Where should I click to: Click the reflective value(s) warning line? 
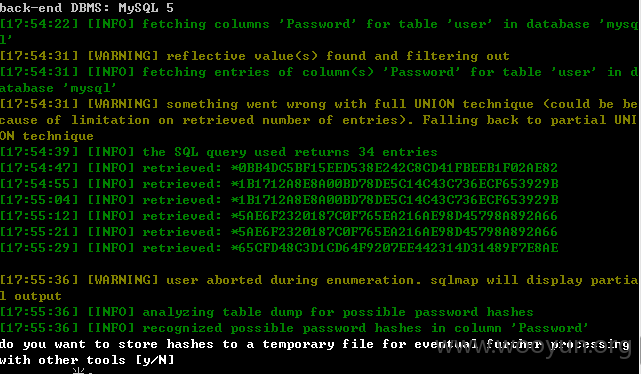click(255, 56)
